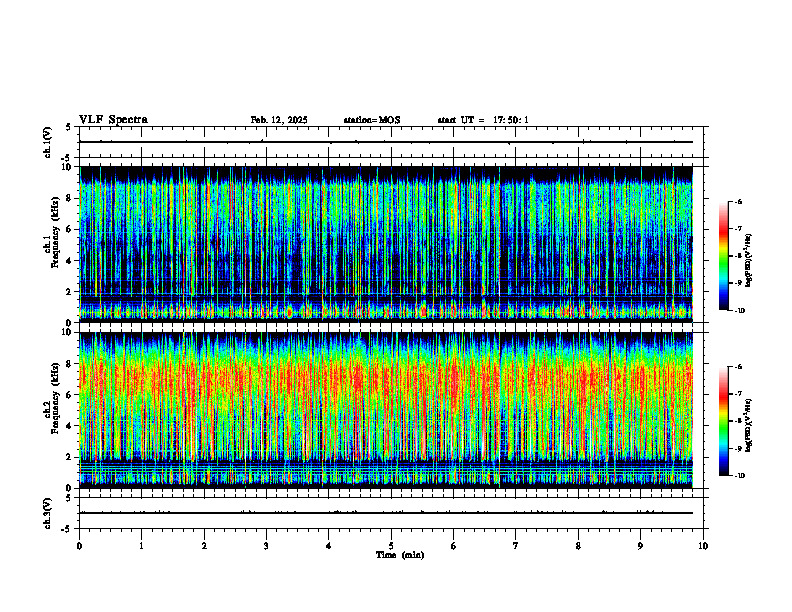This screenshot has width=792, height=612.
Task: Click the ch.1 colorbar "-6" label
Action: (x=739, y=201)
